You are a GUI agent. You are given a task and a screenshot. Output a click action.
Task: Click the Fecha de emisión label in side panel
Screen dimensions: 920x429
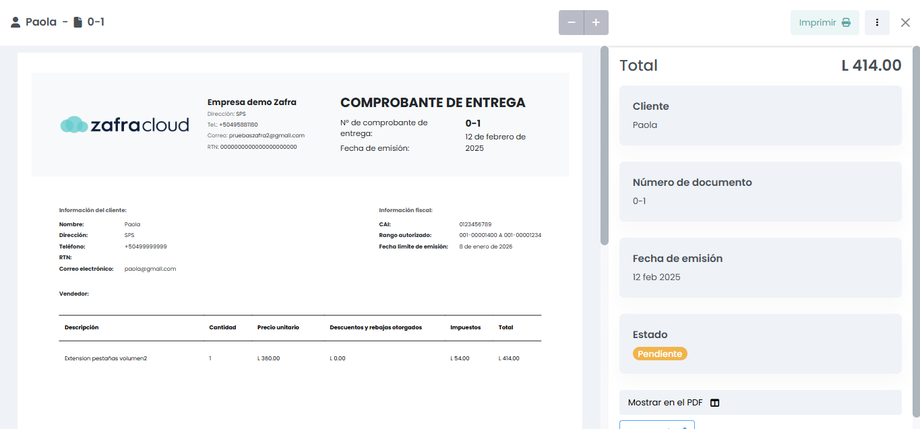click(x=678, y=258)
